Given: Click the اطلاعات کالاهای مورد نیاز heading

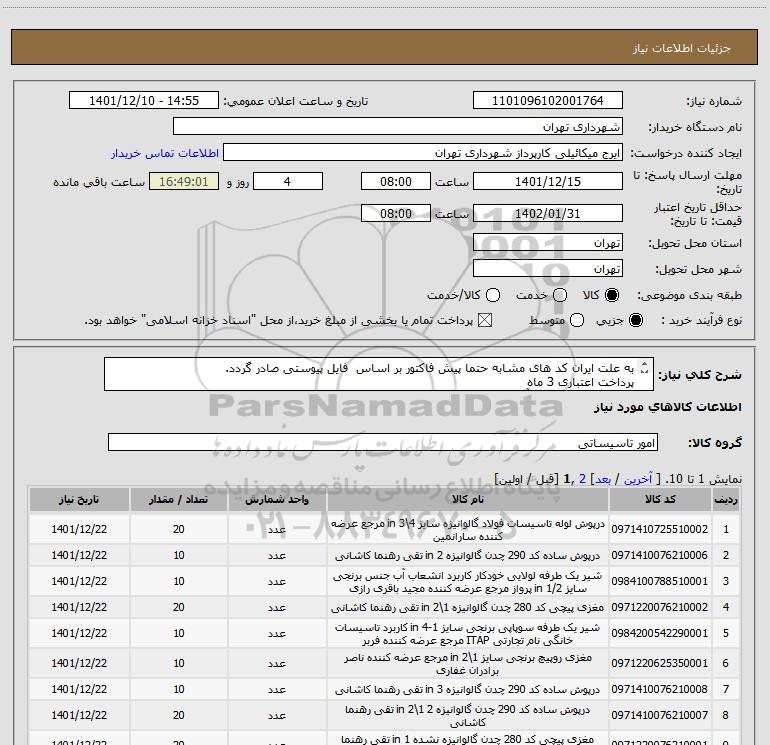Looking at the screenshot, I should (667, 407).
